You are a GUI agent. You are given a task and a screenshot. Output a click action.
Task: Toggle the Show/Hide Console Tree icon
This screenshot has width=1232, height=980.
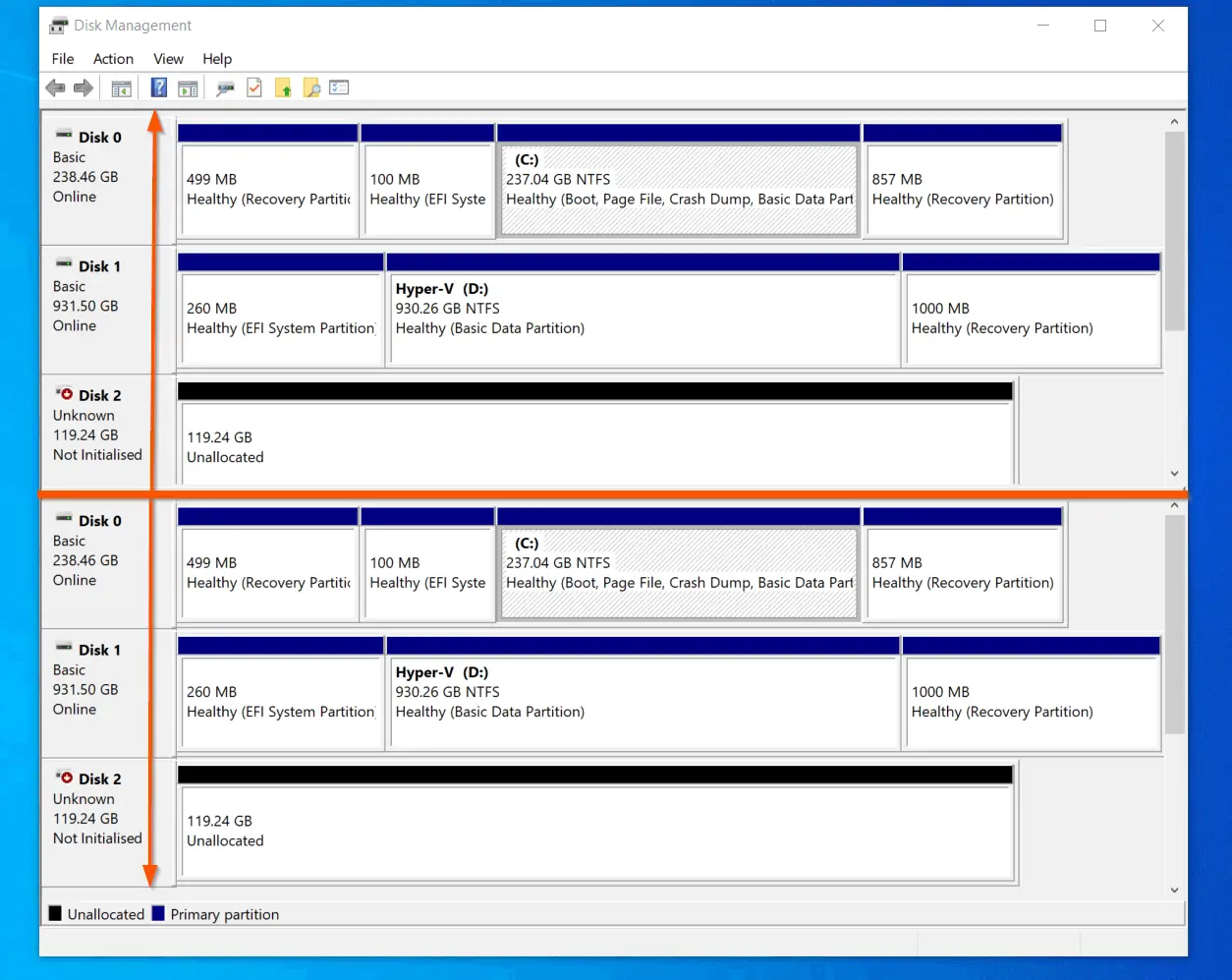coord(121,88)
